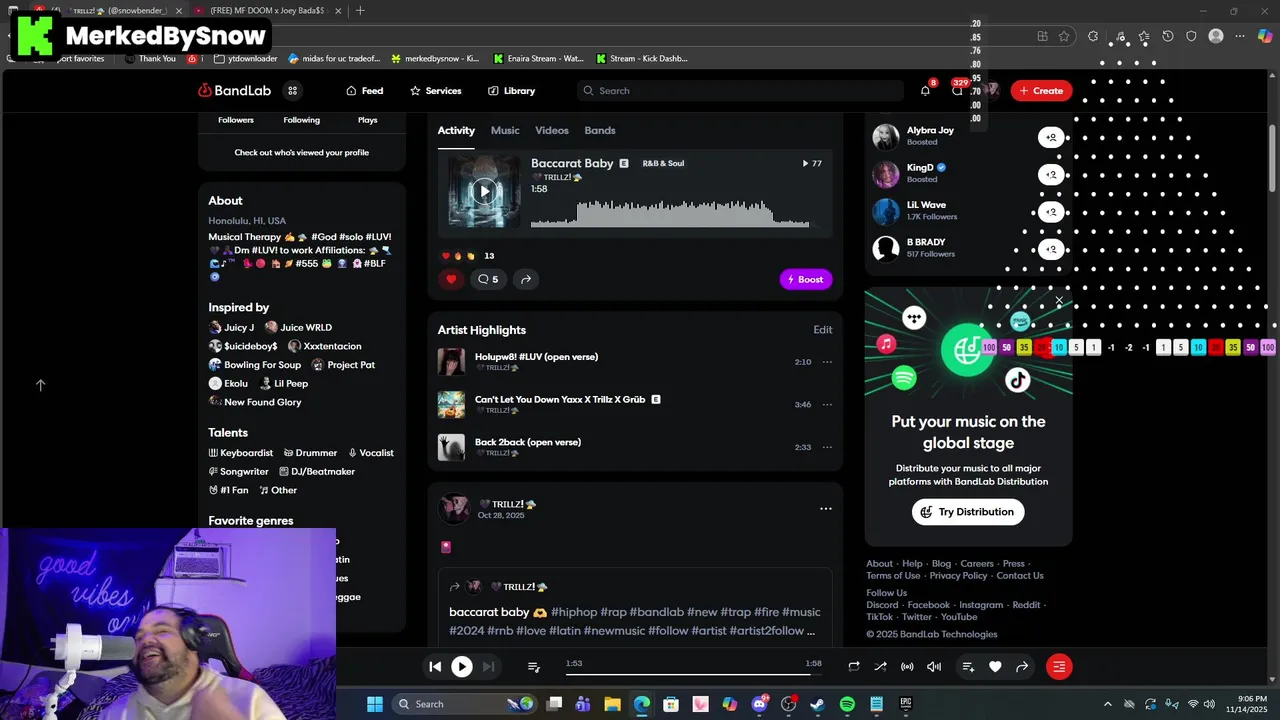
Task: Open Check out who's viewed your profile
Action: (x=301, y=153)
